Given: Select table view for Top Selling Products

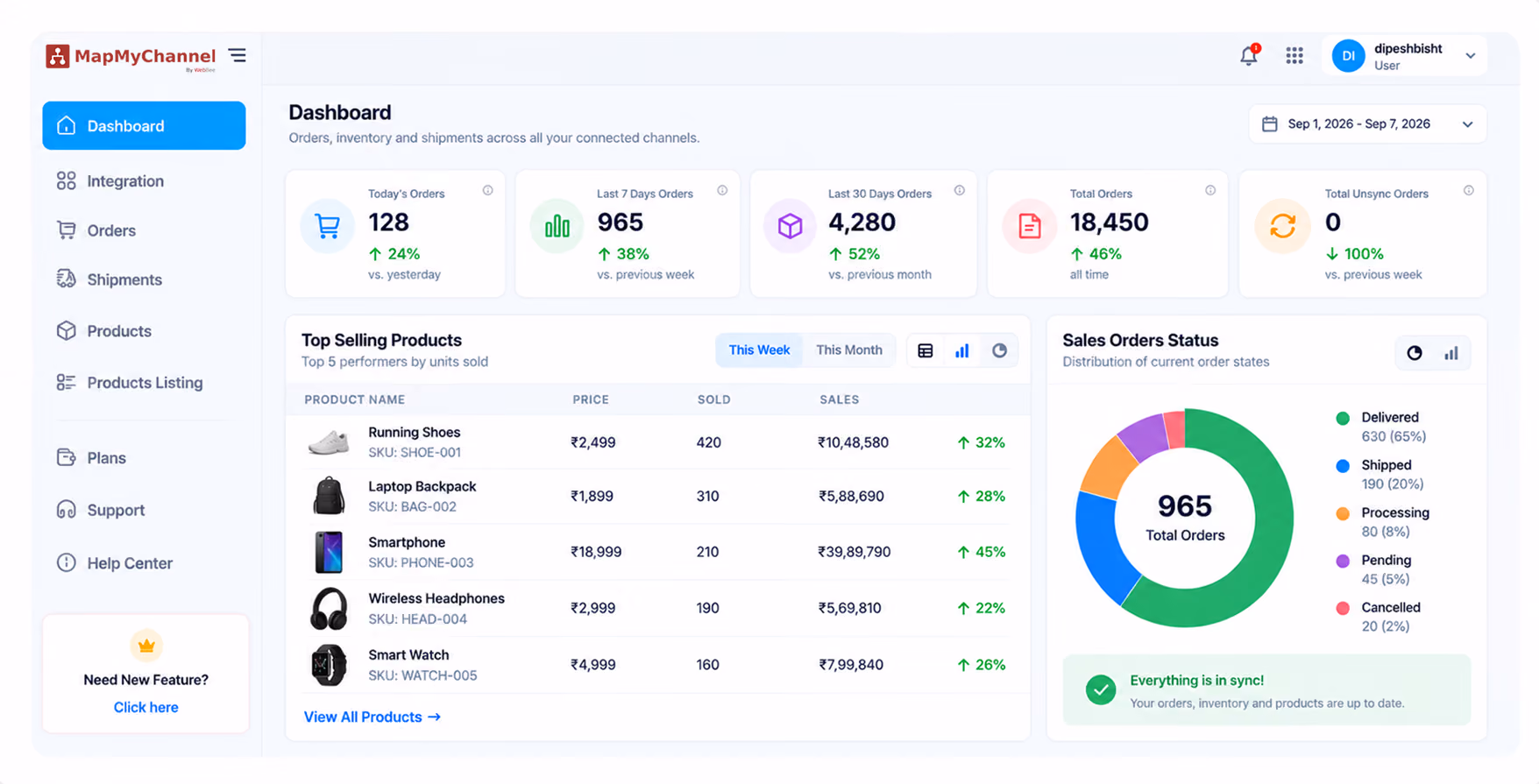Looking at the screenshot, I should click(925, 351).
